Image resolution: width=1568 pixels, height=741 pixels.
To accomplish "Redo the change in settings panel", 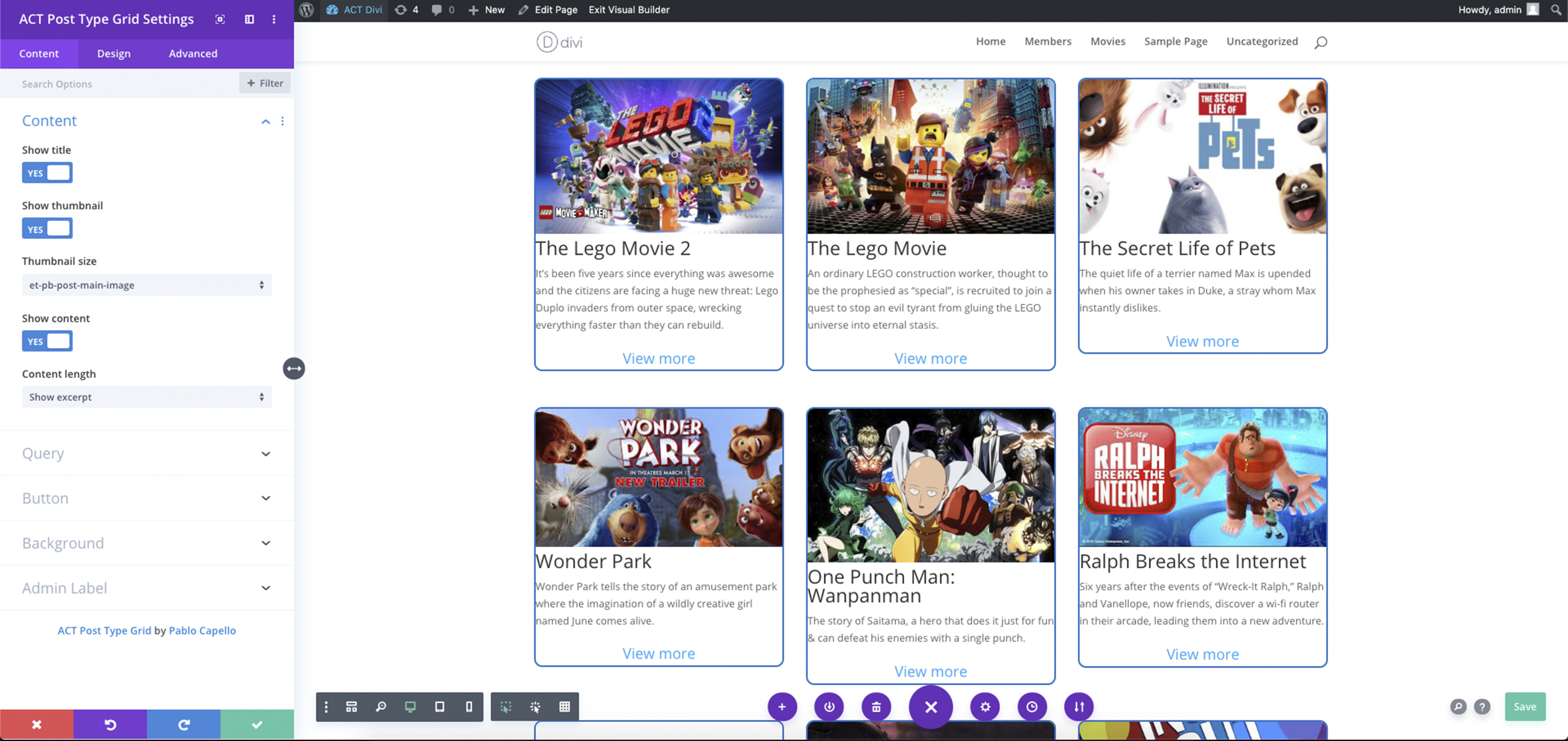I will (184, 725).
